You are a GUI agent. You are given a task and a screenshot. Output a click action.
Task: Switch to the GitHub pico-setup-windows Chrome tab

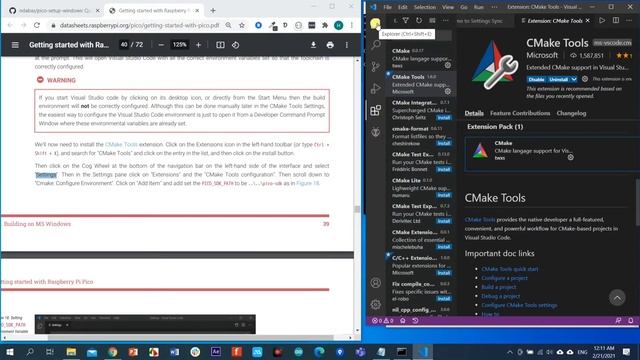click(54, 11)
